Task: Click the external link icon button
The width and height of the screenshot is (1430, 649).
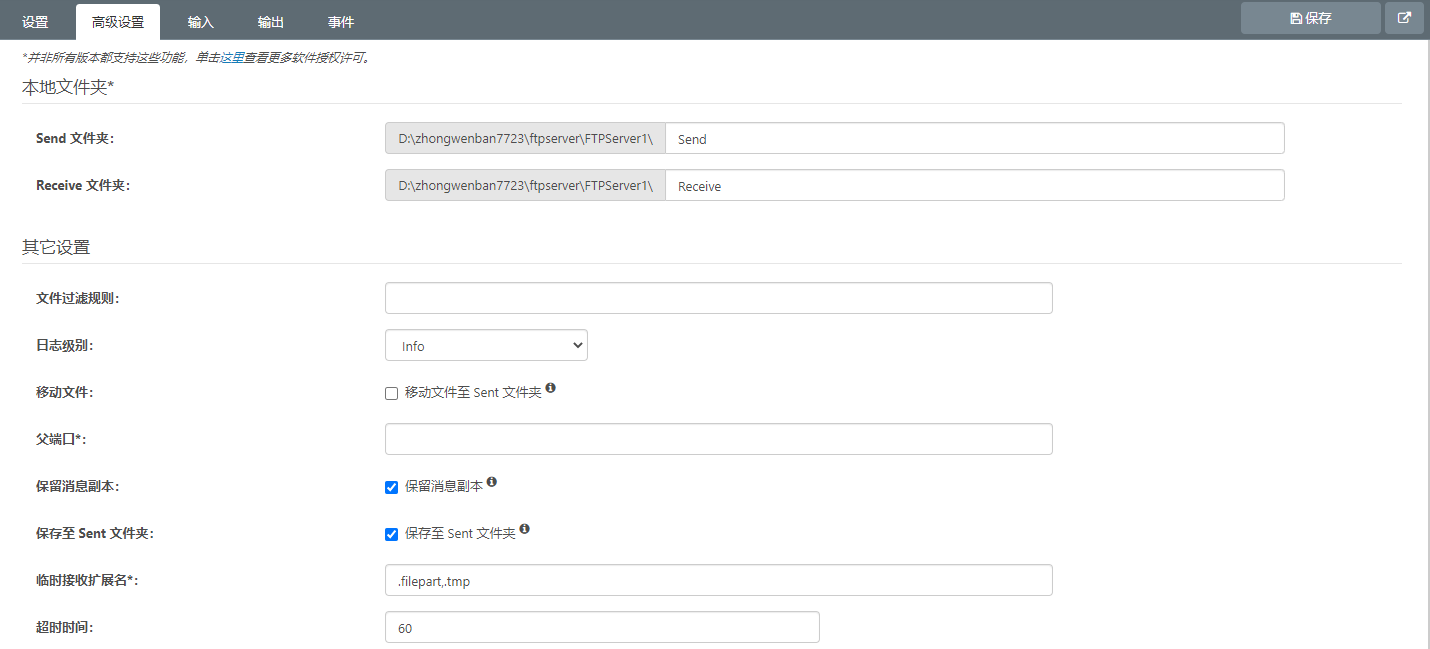Action: click(x=1404, y=18)
